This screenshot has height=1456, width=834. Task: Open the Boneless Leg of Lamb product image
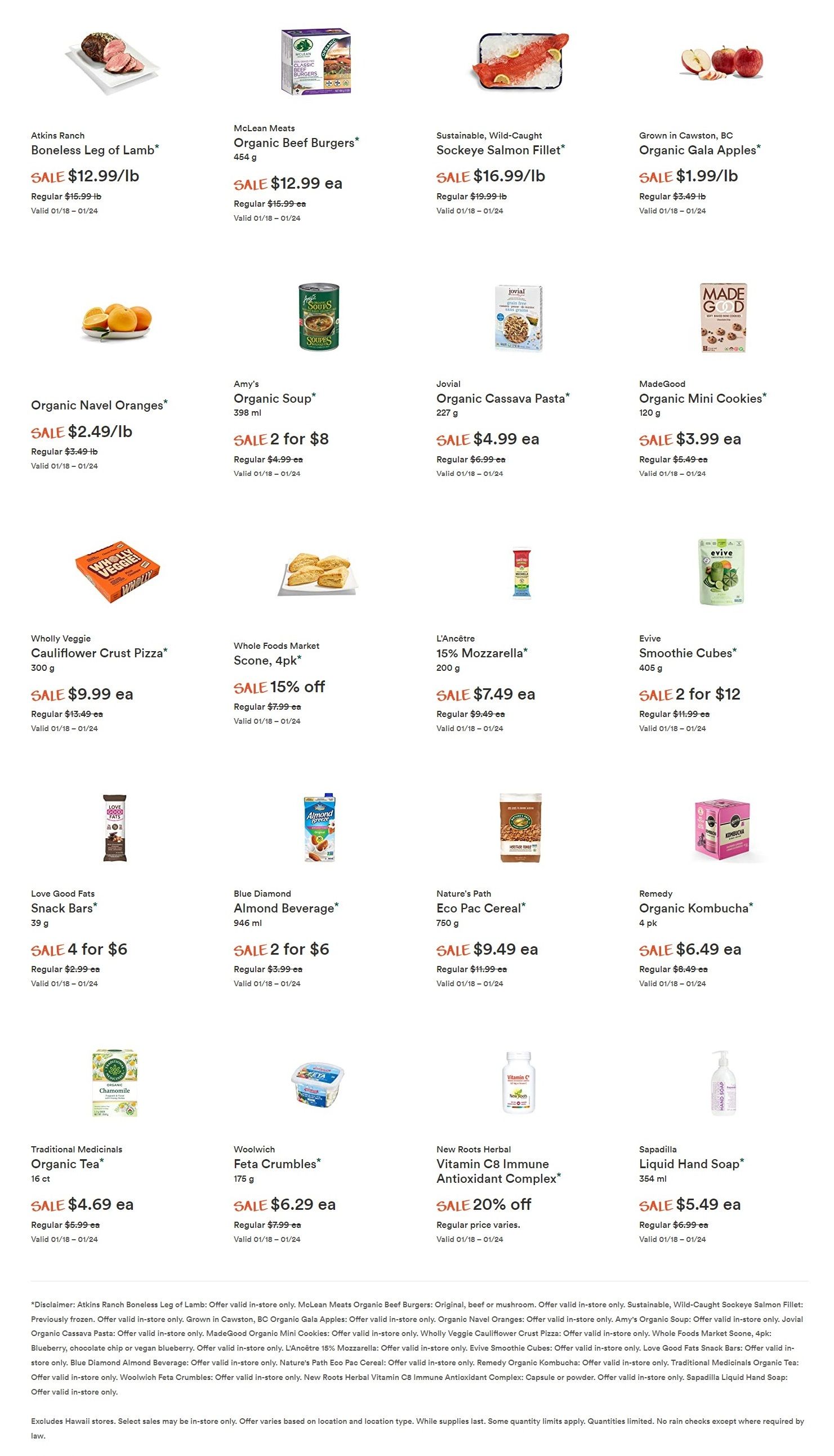(x=113, y=63)
